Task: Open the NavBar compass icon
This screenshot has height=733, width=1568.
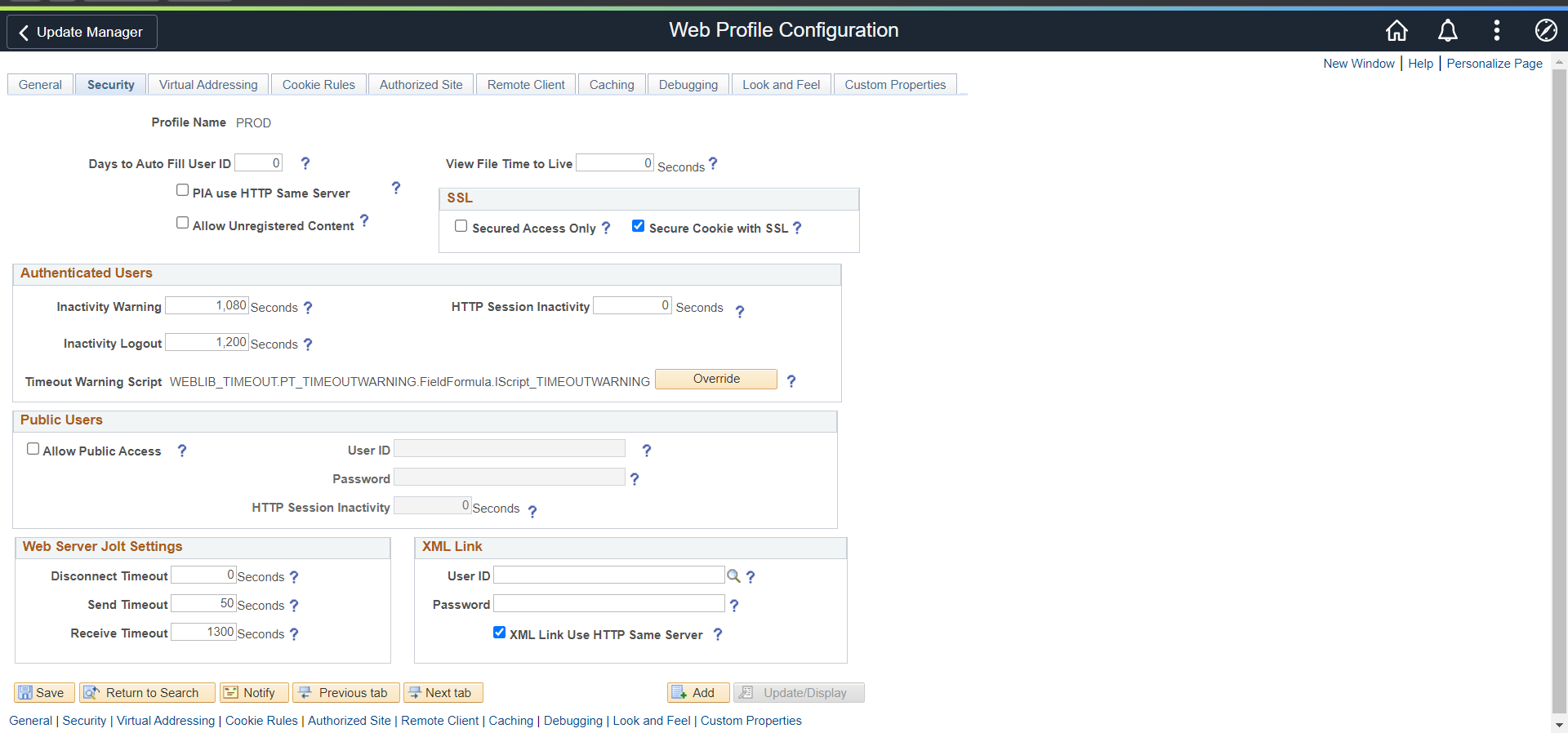Action: 1545,31
